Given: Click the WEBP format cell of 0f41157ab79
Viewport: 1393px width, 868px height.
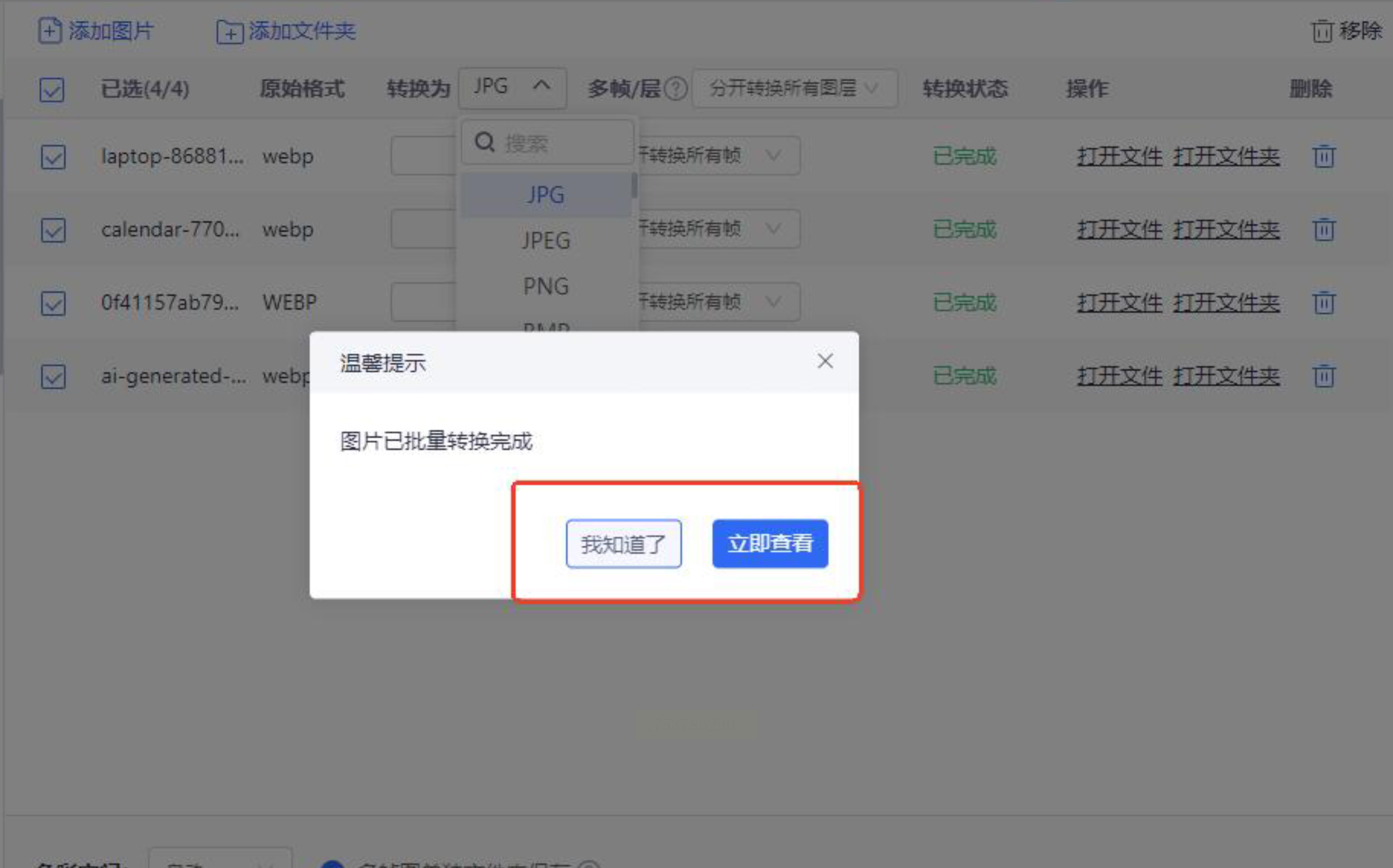Looking at the screenshot, I should pyautogui.click(x=289, y=303).
